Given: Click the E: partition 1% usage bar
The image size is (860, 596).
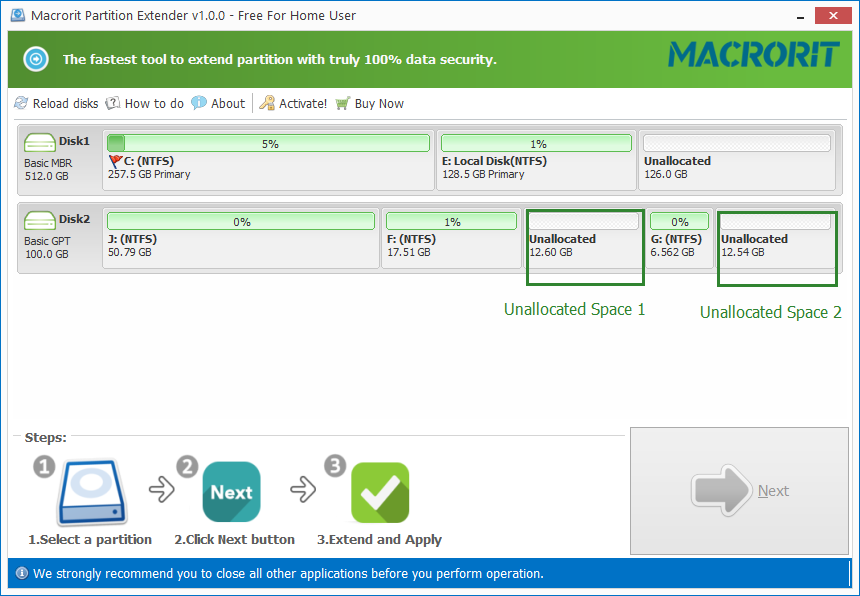Looking at the screenshot, I should [536, 144].
